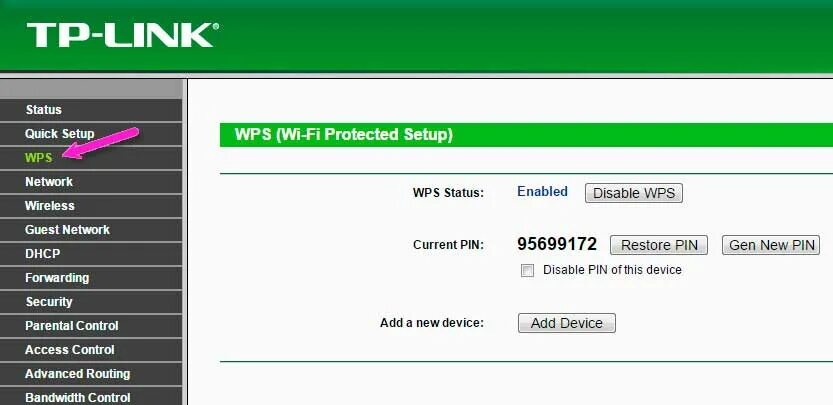The width and height of the screenshot is (833, 405).
Task: Open Quick Setup in sidebar
Action: [91, 134]
